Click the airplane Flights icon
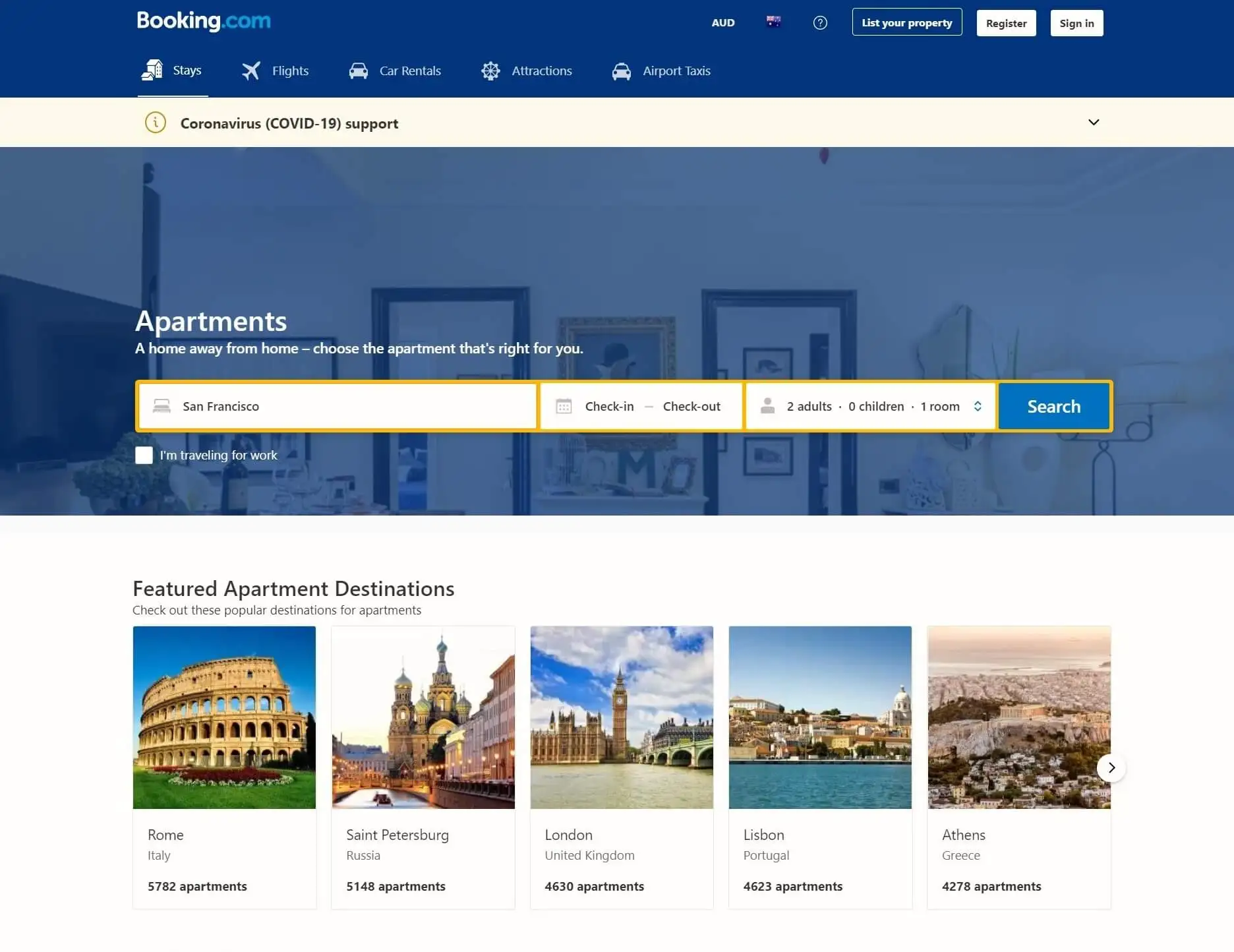 coord(250,71)
